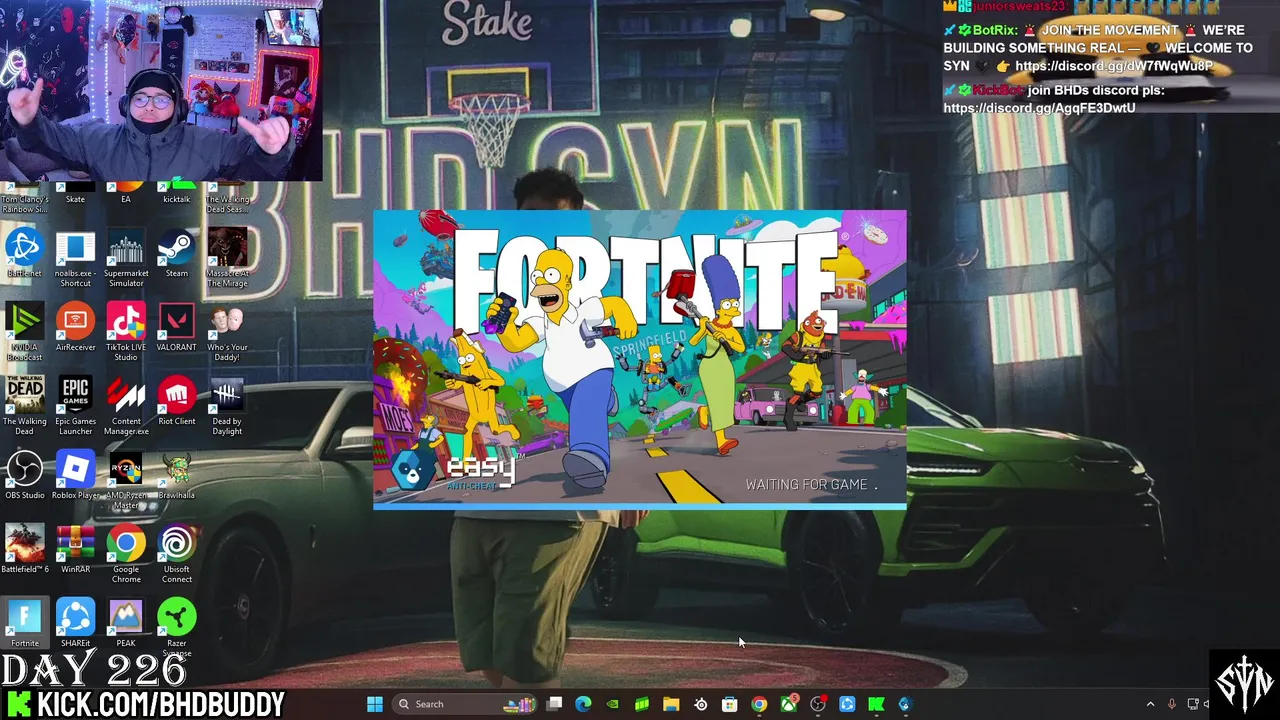1280x720 pixels.
Task: Select the AirReceiver desktop shortcut
Action: [x=75, y=327]
